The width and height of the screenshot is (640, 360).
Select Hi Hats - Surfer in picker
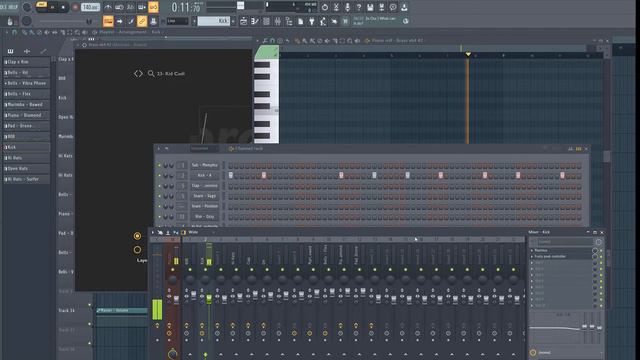pos(27,179)
